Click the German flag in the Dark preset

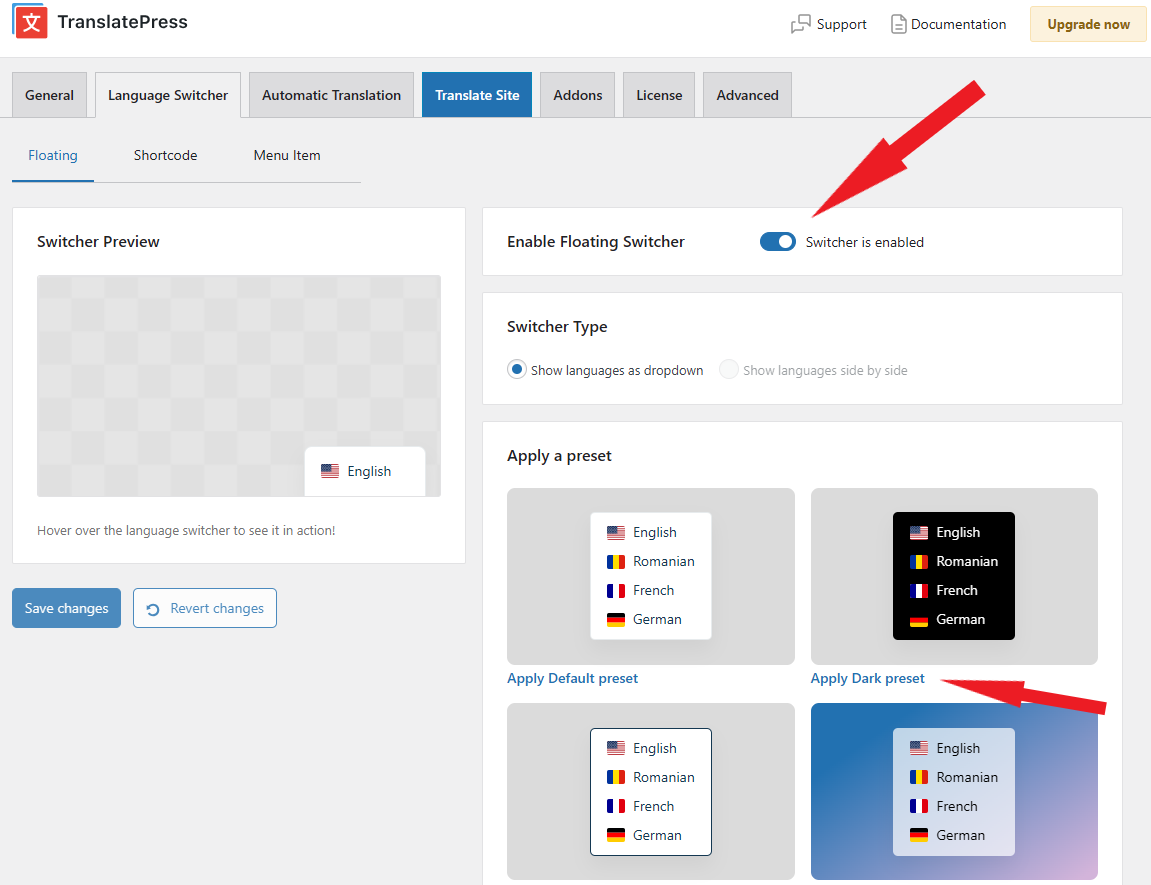(x=919, y=619)
